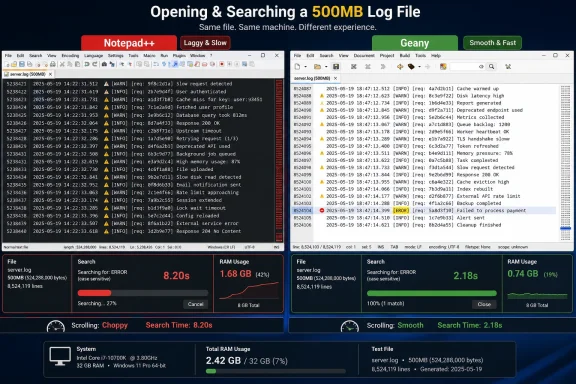576x384 pixels.
Task: Click the Find binoculars icon in Notepad++ toolbar
Action: tap(104, 64)
